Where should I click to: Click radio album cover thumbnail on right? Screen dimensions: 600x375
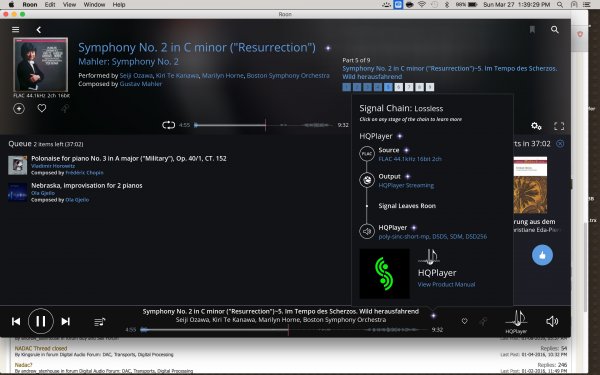click(x=530, y=185)
